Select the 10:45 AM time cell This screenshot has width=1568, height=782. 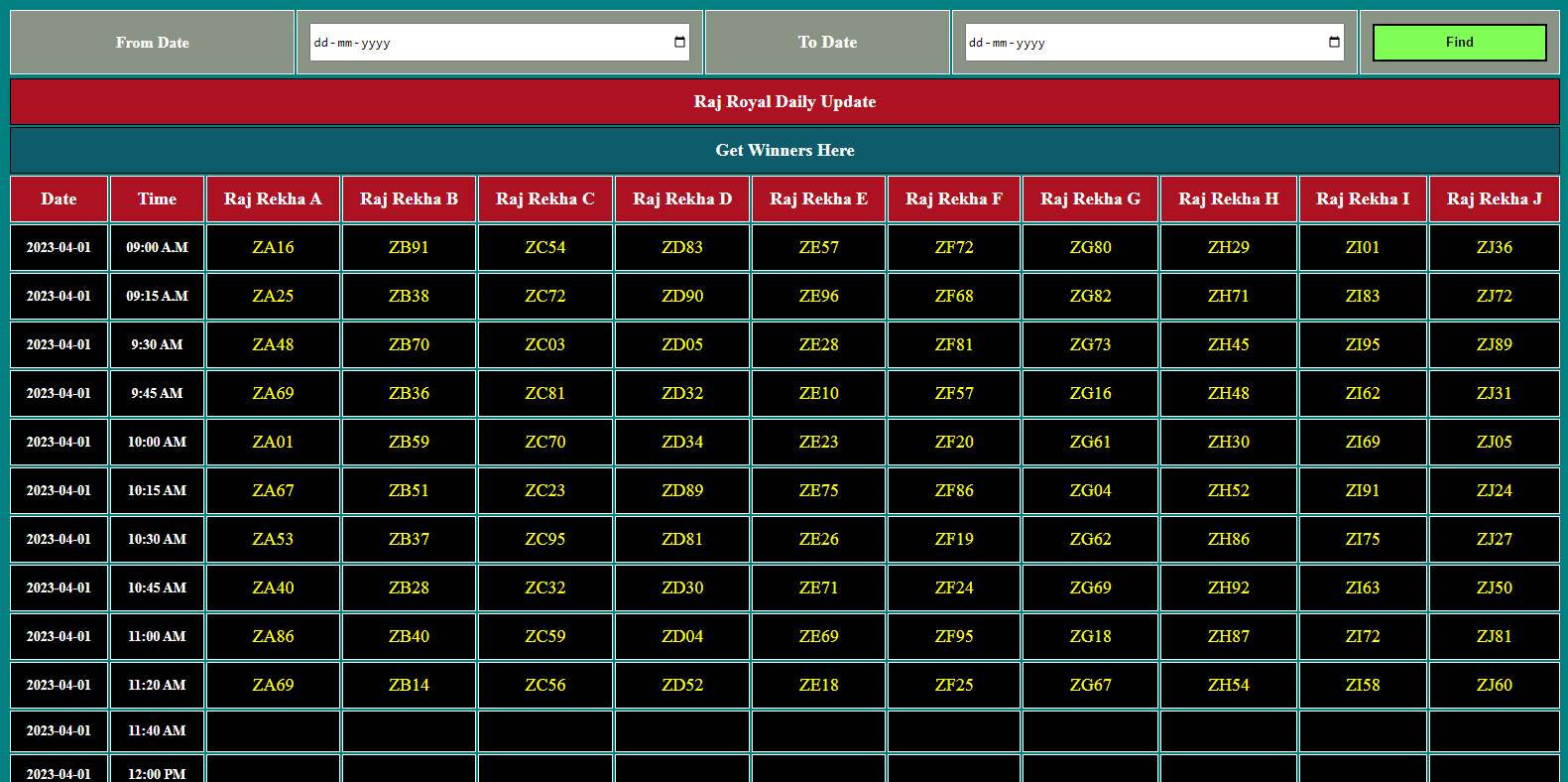tap(157, 588)
